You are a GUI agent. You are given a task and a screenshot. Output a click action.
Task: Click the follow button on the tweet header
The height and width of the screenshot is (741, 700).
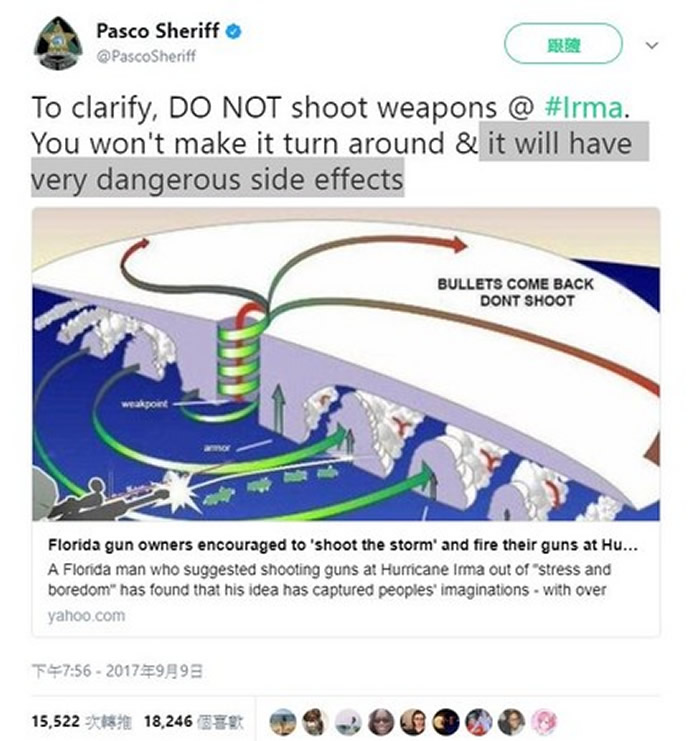tap(563, 44)
